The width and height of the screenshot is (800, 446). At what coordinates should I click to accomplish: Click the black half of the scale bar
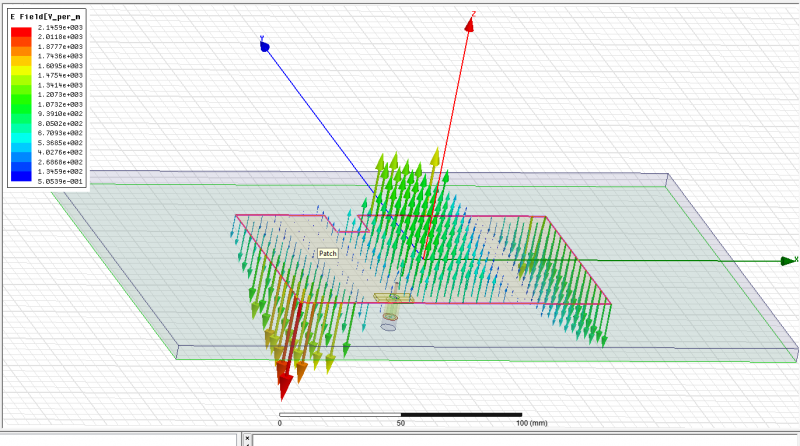click(x=461, y=415)
